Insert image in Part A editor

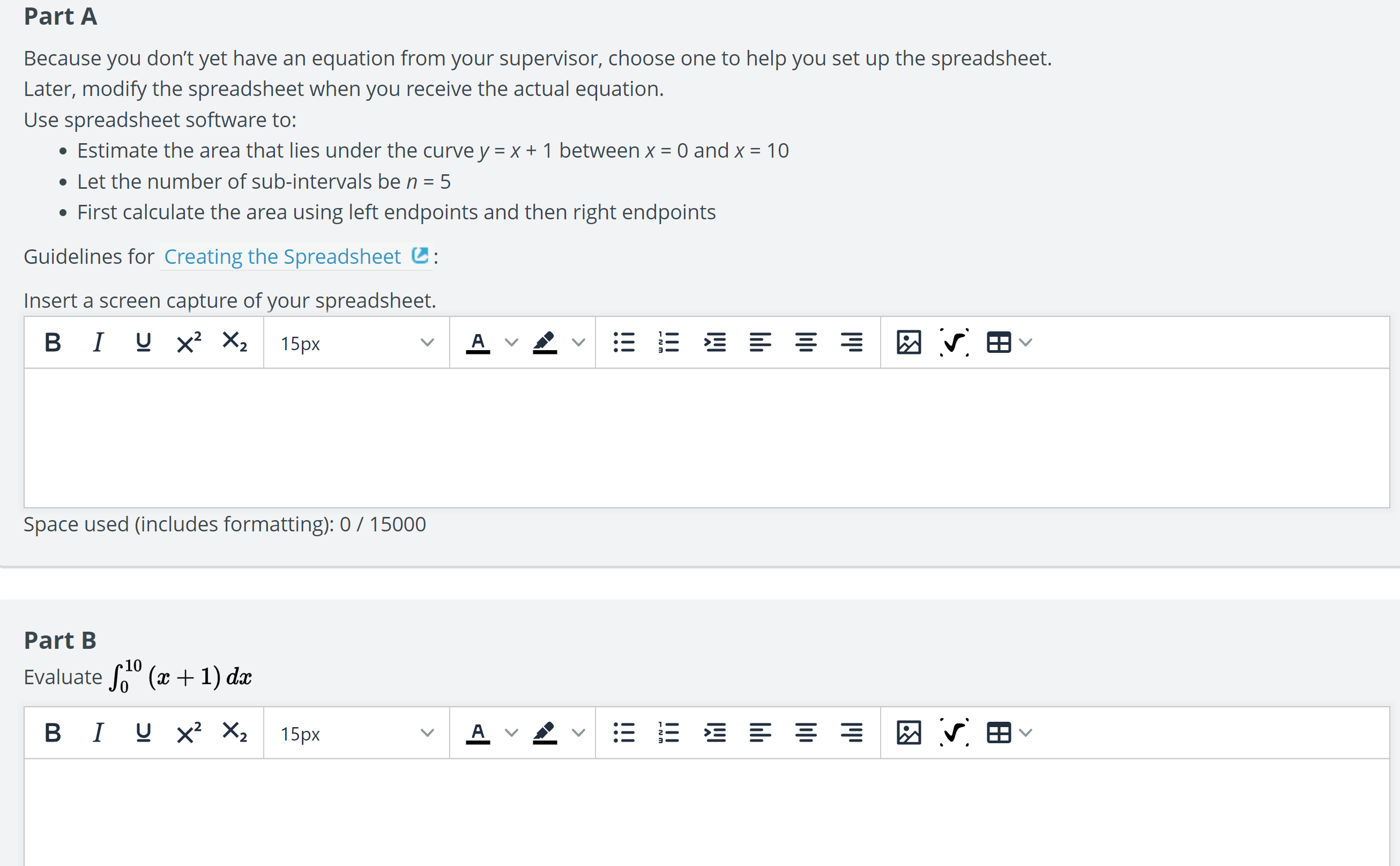point(908,343)
